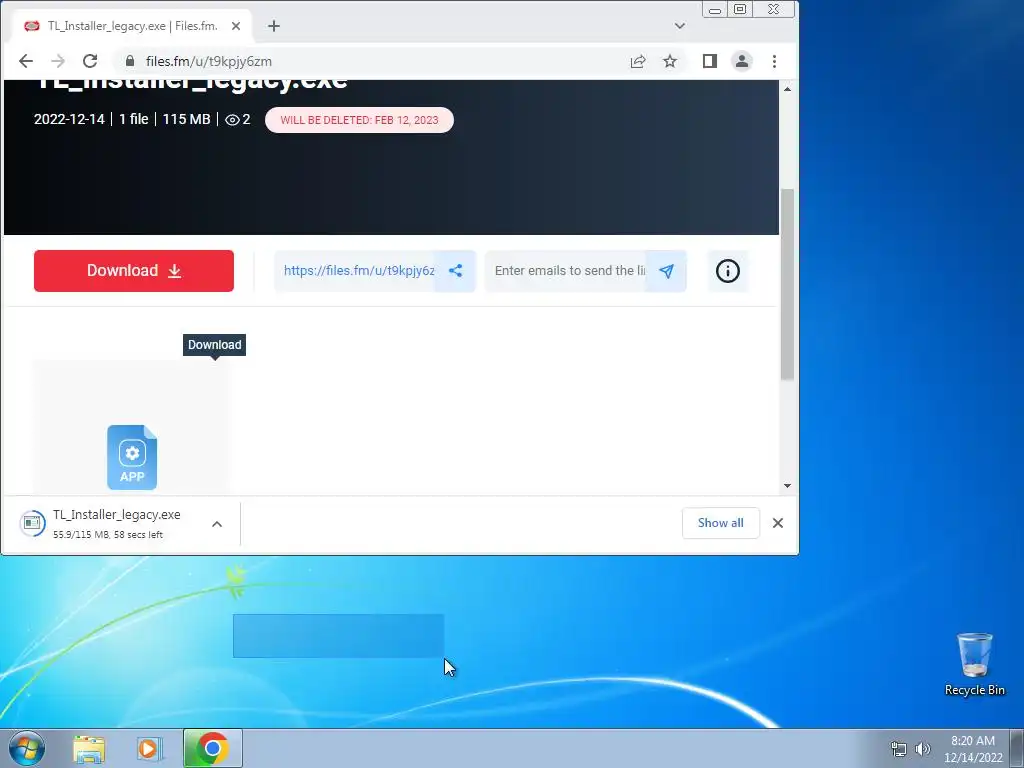Click the 1 file count text
The image size is (1024, 768).
pos(133,120)
